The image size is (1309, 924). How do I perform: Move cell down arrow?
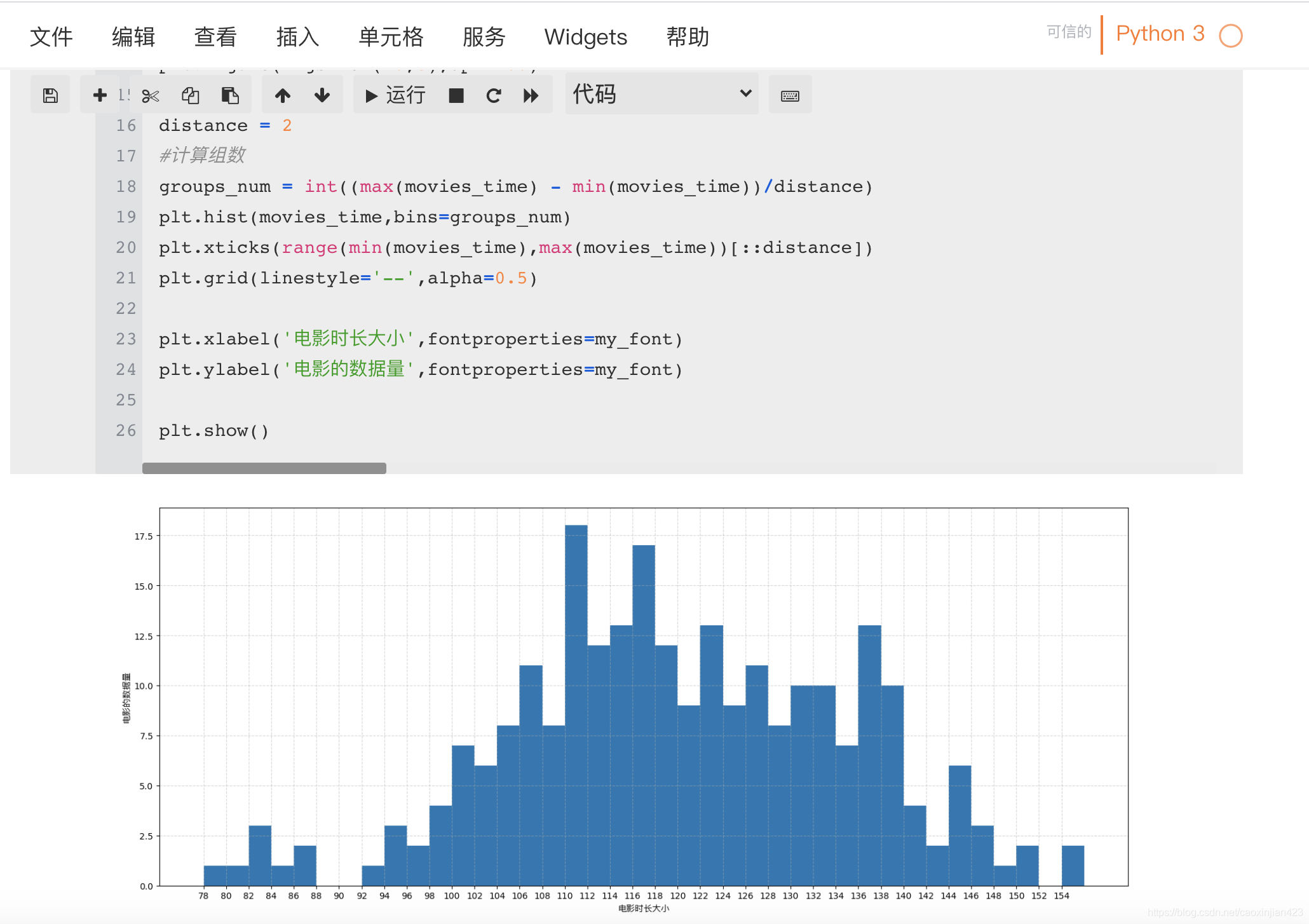point(322,95)
